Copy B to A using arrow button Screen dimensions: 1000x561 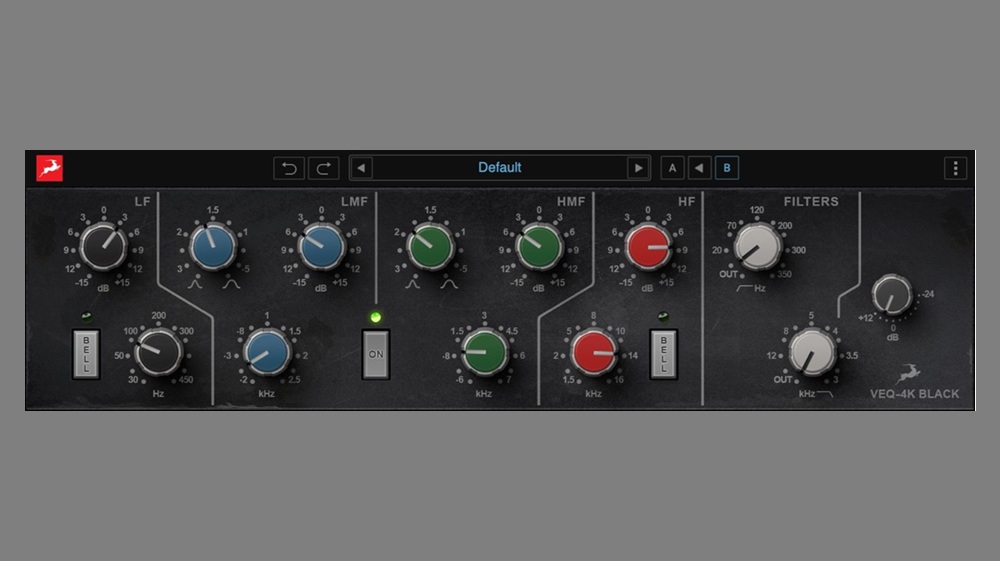[700, 168]
